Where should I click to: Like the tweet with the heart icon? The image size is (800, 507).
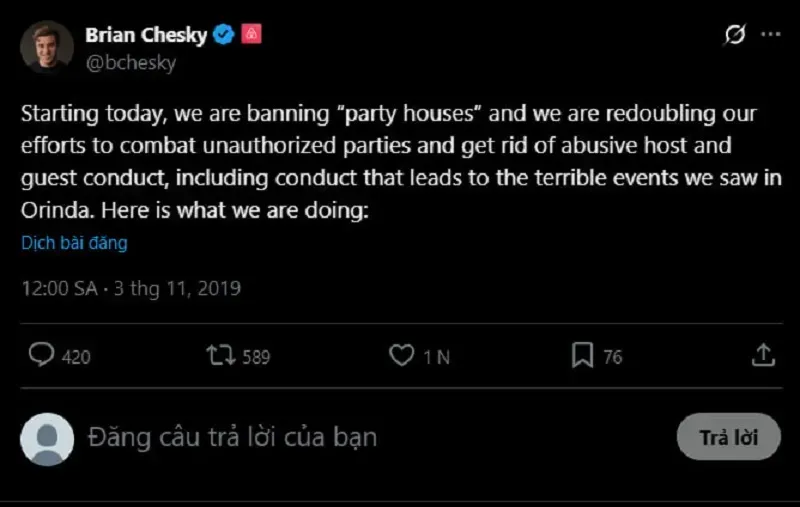click(401, 355)
